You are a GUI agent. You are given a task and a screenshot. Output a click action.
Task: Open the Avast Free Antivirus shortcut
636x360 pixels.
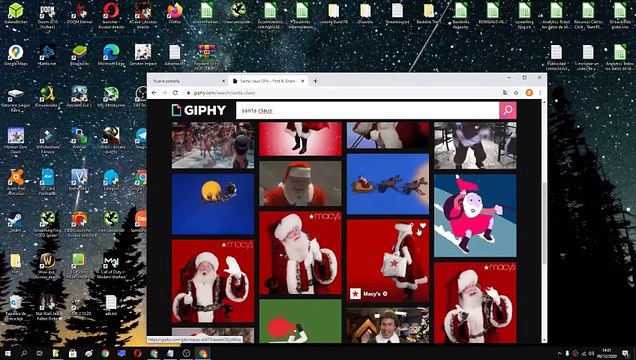coord(15,182)
